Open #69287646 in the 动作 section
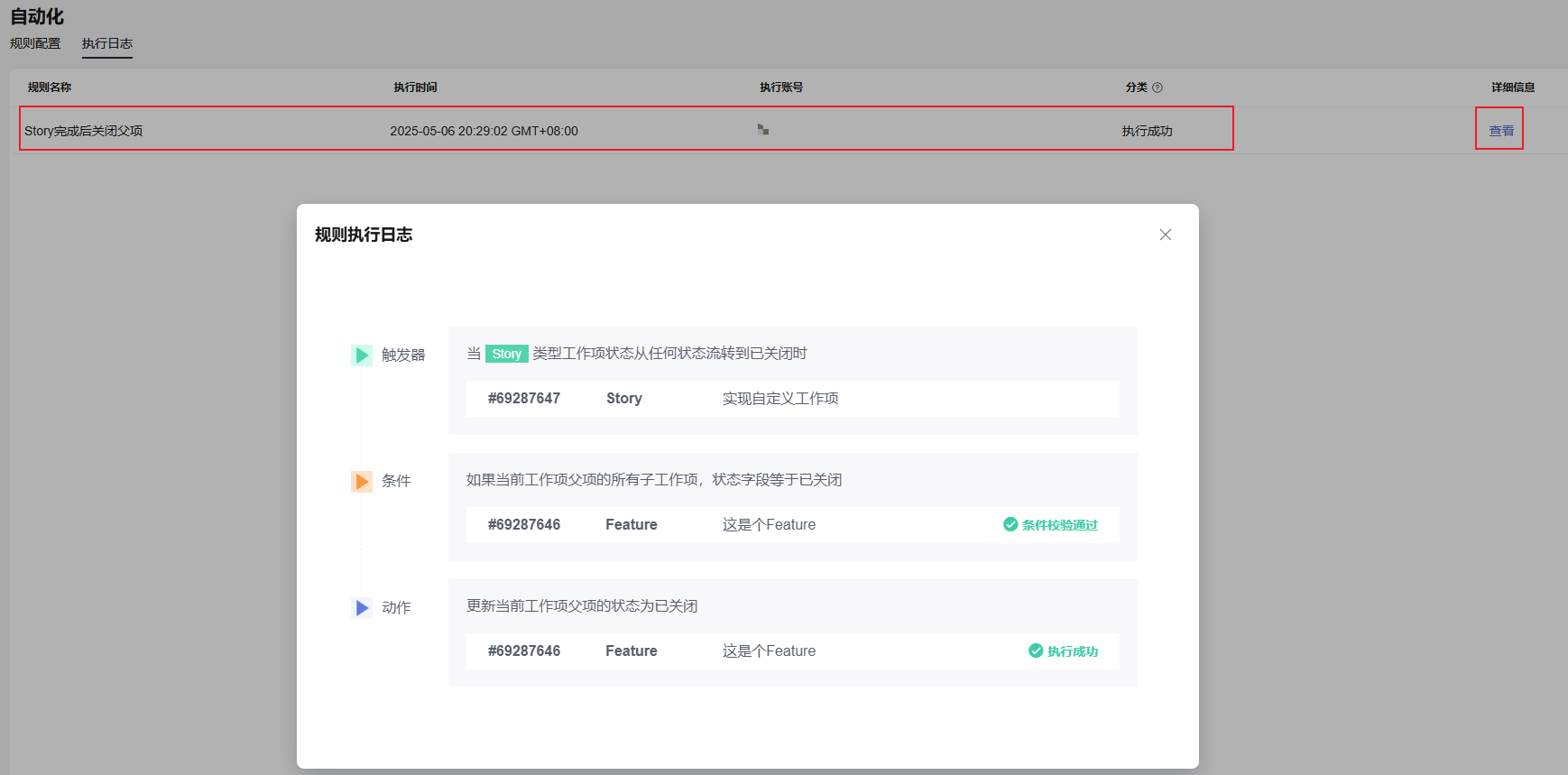1568x775 pixels. point(524,650)
